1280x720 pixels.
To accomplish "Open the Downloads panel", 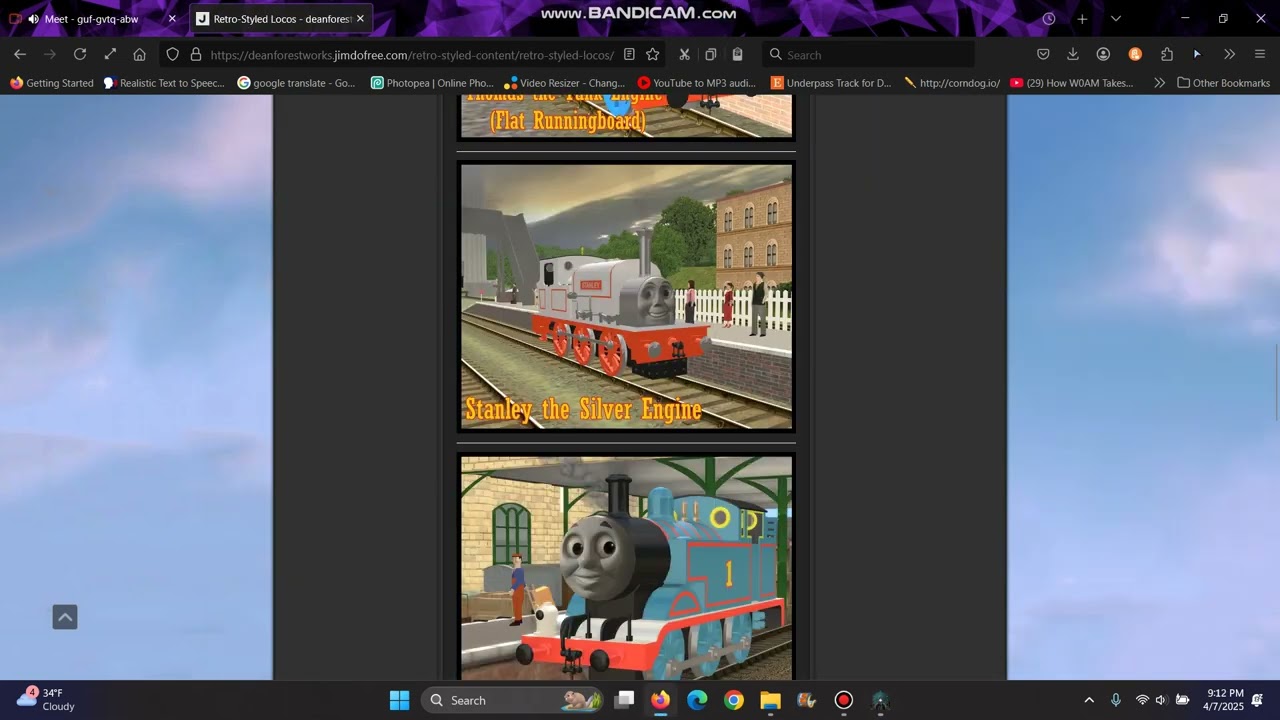I will 1073,54.
